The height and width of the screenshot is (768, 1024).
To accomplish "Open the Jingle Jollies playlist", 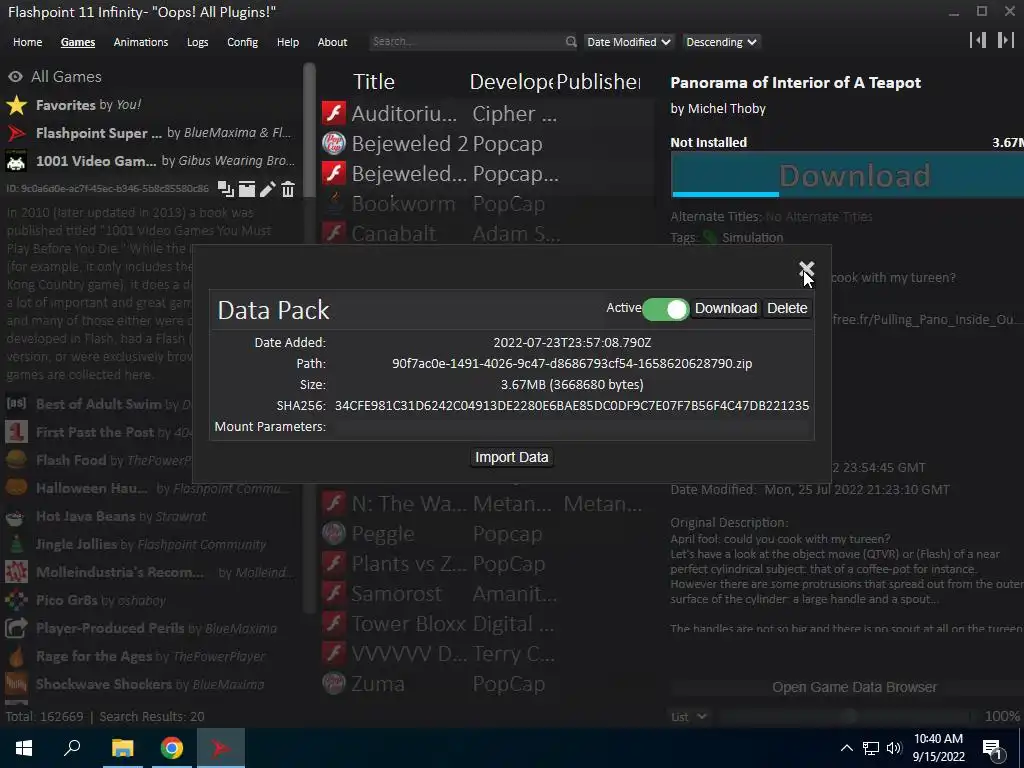I will tap(150, 545).
